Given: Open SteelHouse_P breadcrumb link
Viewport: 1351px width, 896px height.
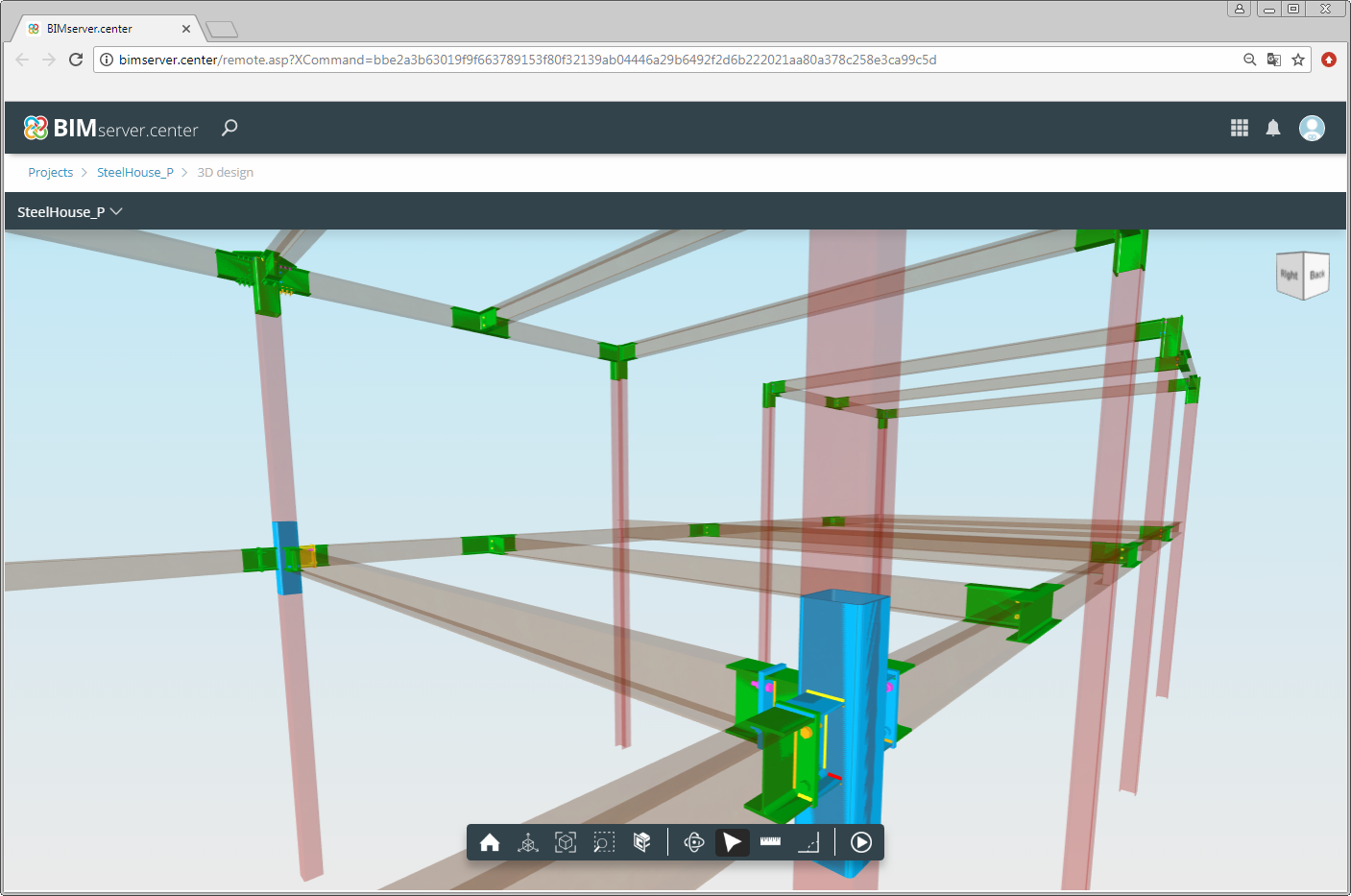Looking at the screenshot, I should (135, 173).
